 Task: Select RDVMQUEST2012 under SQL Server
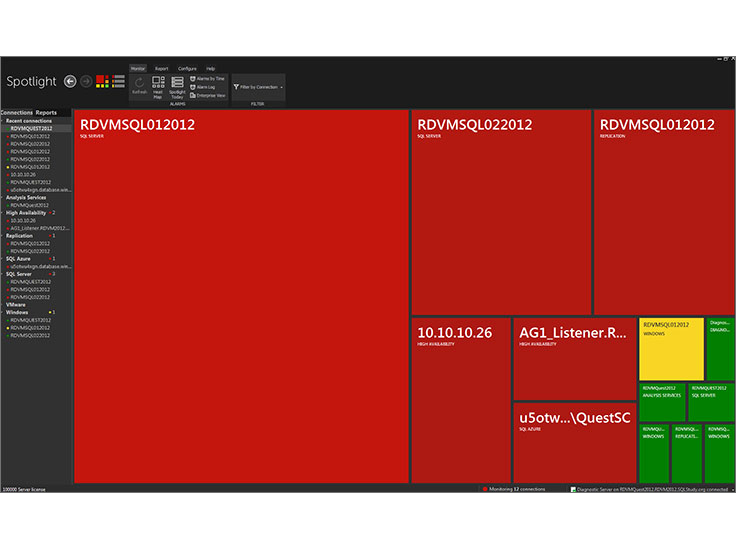tap(31, 282)
